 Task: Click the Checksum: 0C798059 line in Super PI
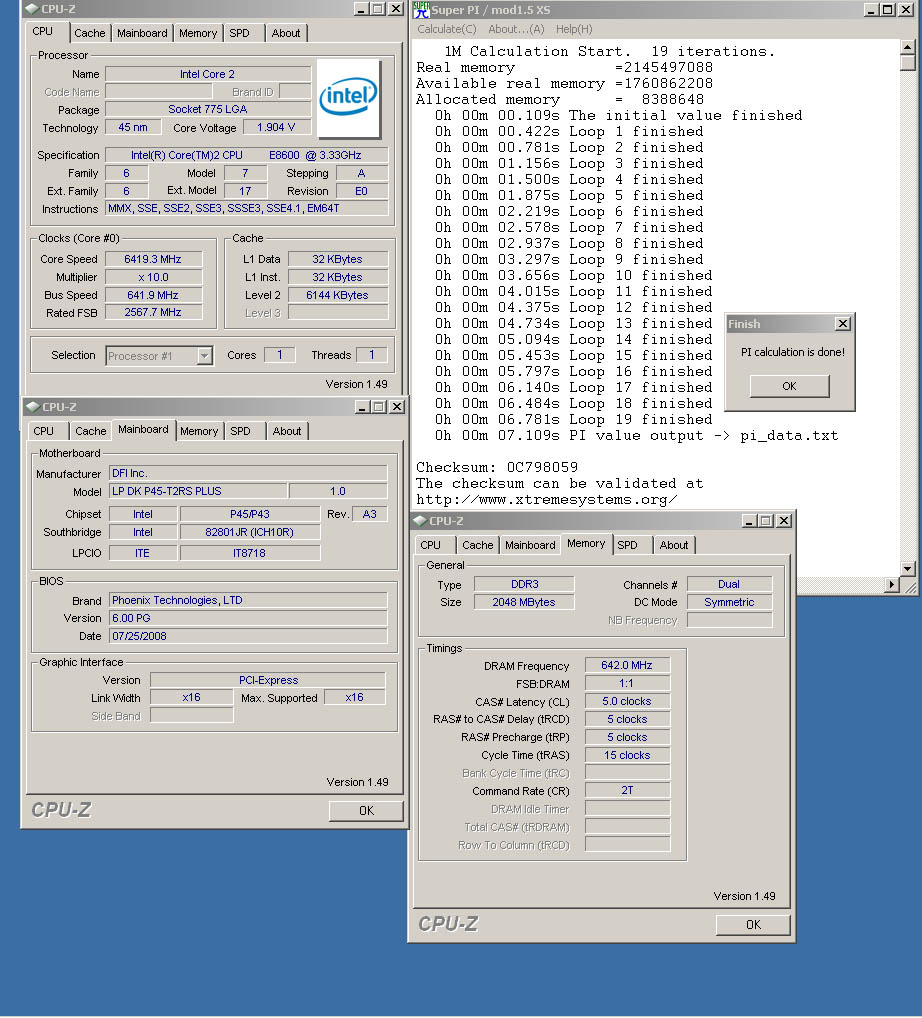click(497, 467)
